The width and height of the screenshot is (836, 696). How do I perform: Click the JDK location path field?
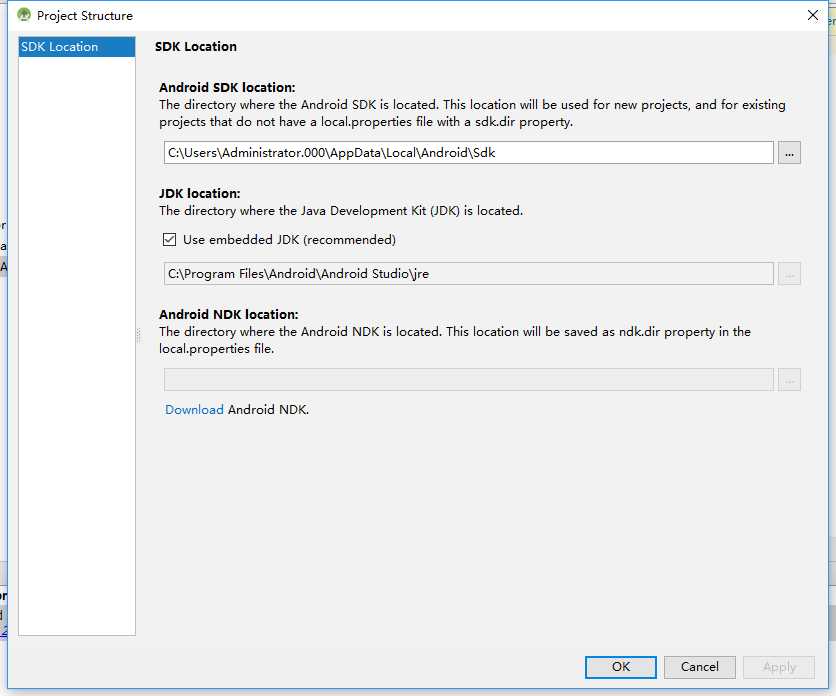pos(469,274)
